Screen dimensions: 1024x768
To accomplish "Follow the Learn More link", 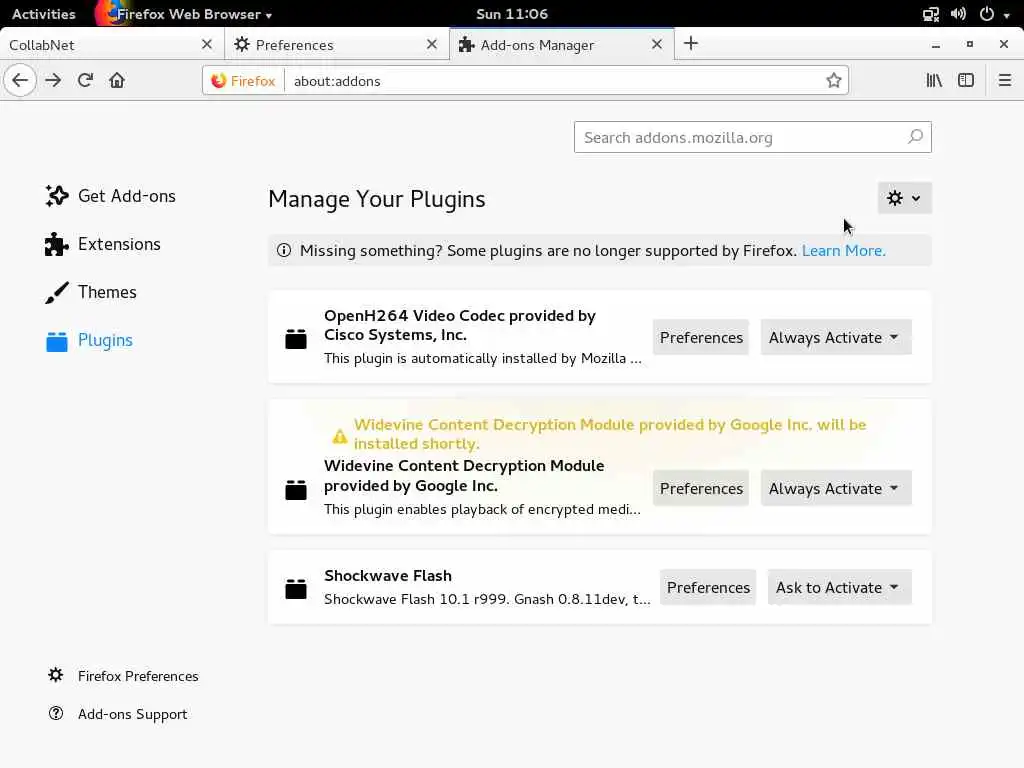I will pos(843,250).
